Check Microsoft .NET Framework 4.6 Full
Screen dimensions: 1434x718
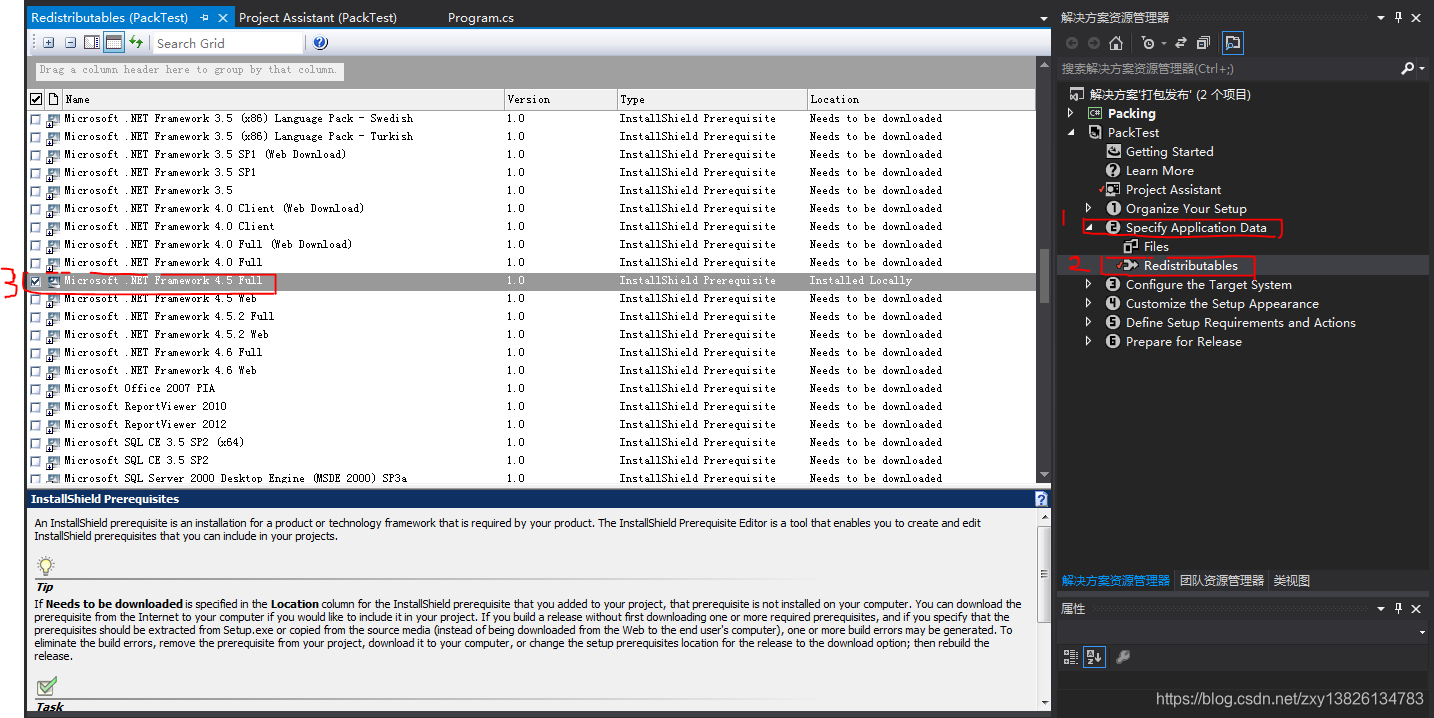[x=36, y=353]
